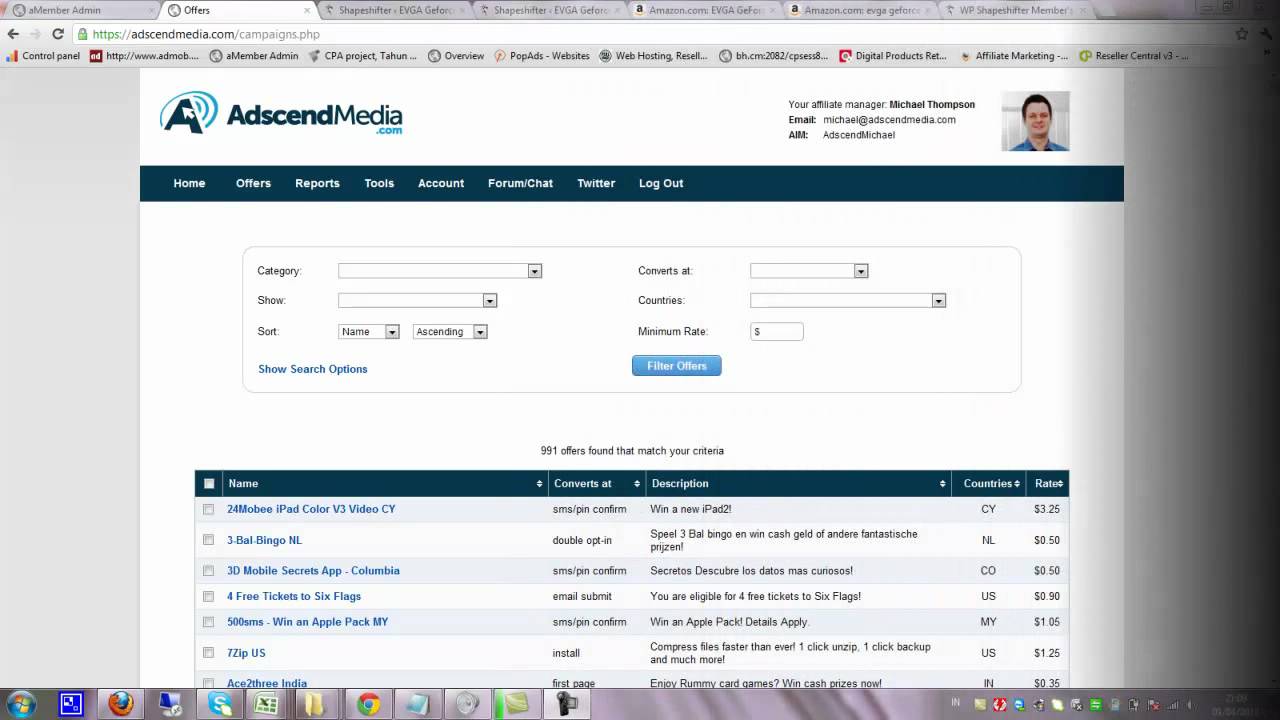Open 24Mobee iPad Color V3 Video CY offer
This screenshot has height=720, width=1280.
311,509
